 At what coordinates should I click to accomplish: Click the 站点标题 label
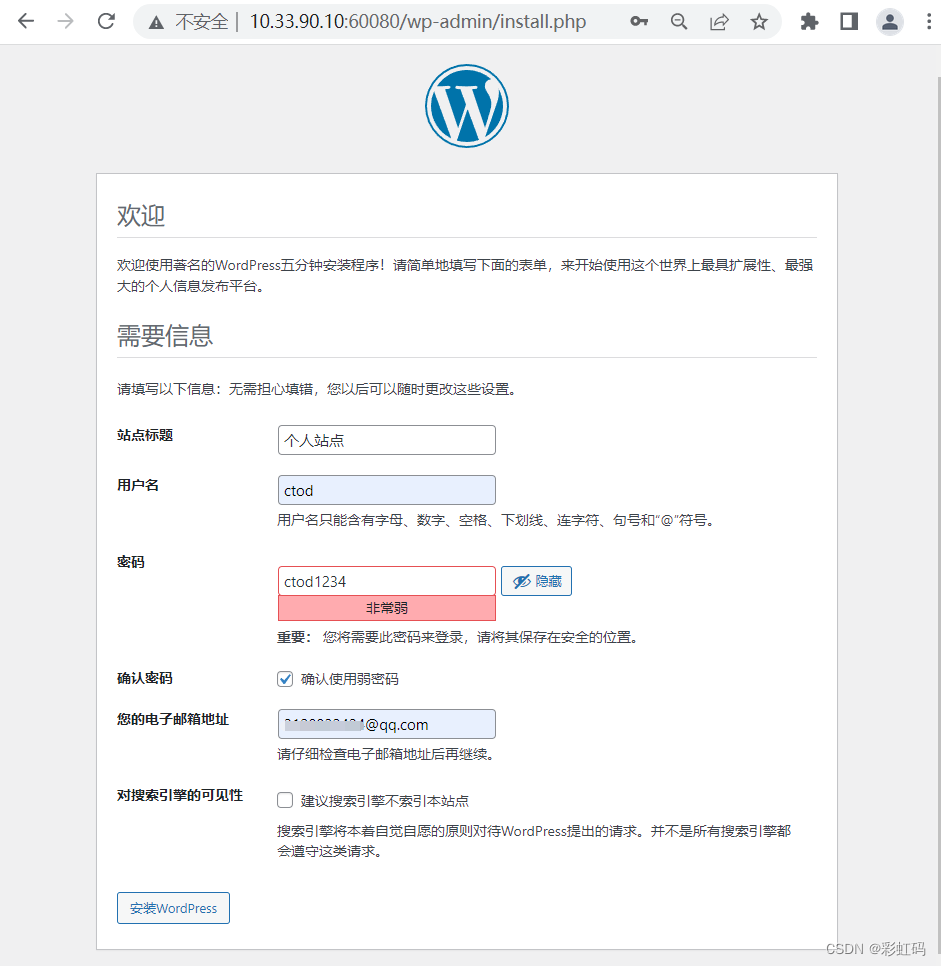[x=145, y=436]
